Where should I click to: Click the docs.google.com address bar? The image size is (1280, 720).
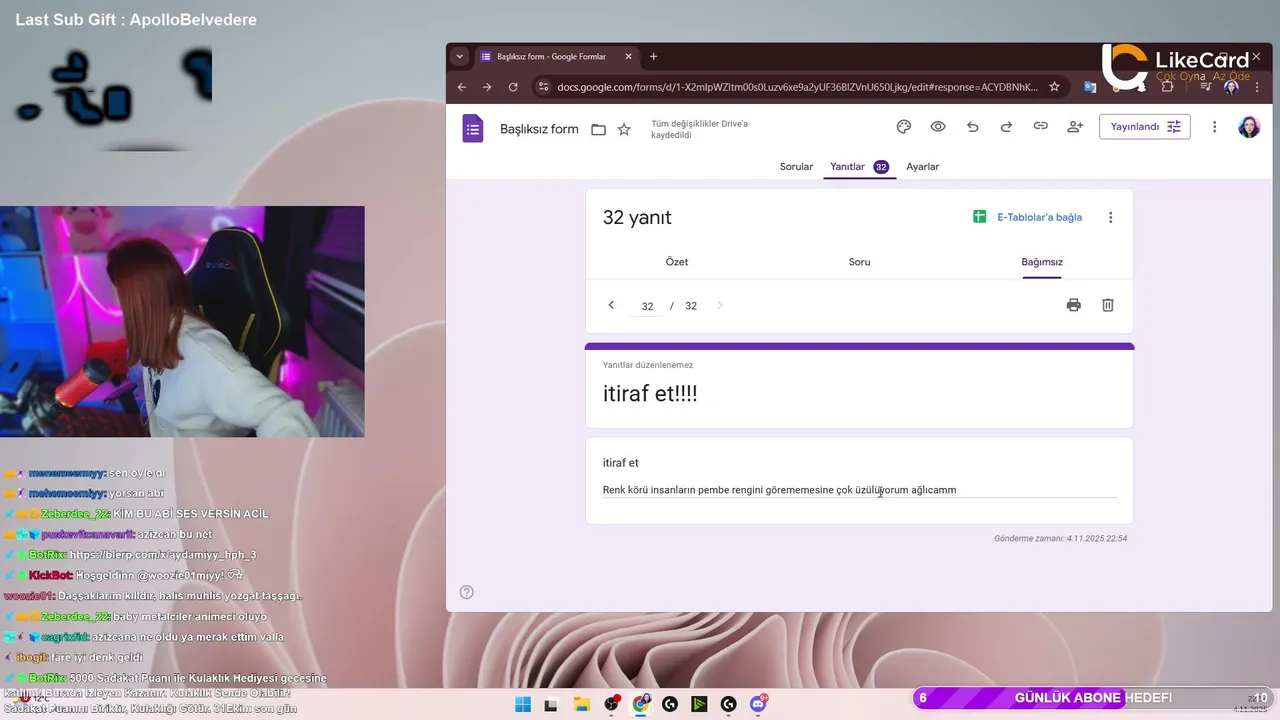click(797, 87)
